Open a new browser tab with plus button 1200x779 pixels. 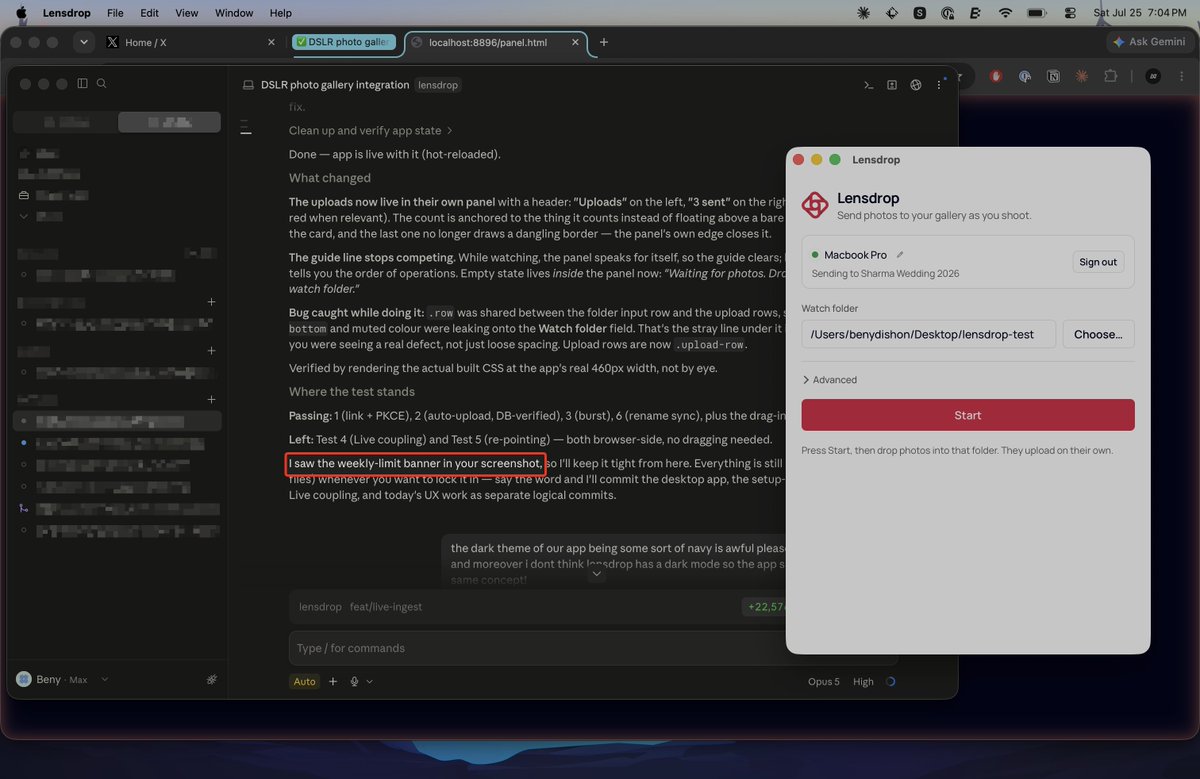[x=604, y=42]
